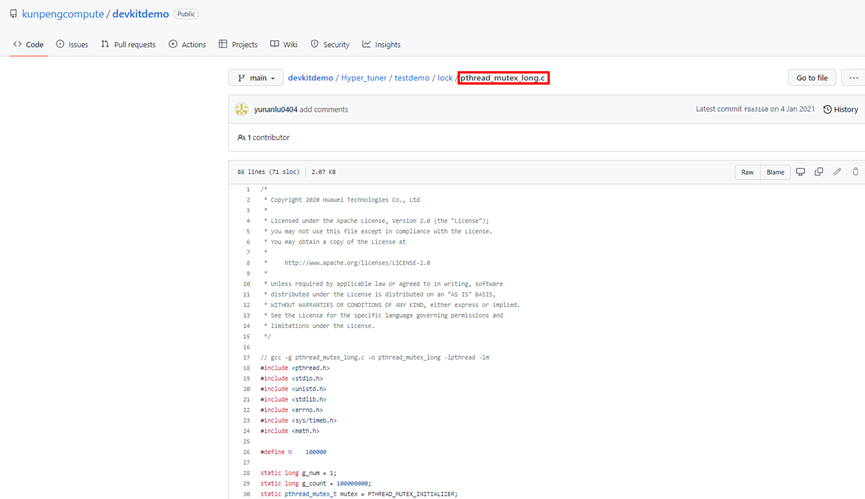
Task: Open the main branch dropdown
Action: coord(255,77)
